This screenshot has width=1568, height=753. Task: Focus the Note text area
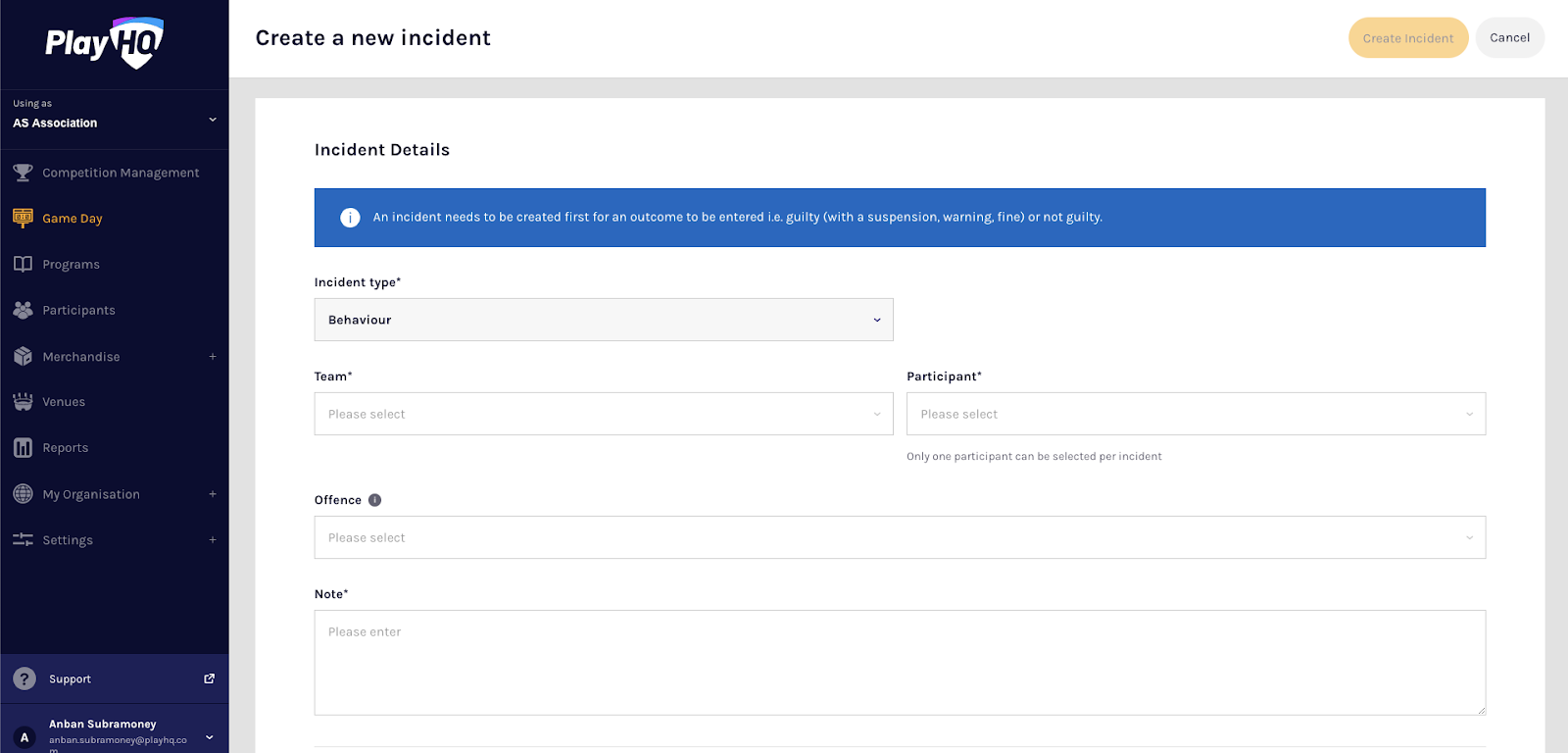point(899,663)
